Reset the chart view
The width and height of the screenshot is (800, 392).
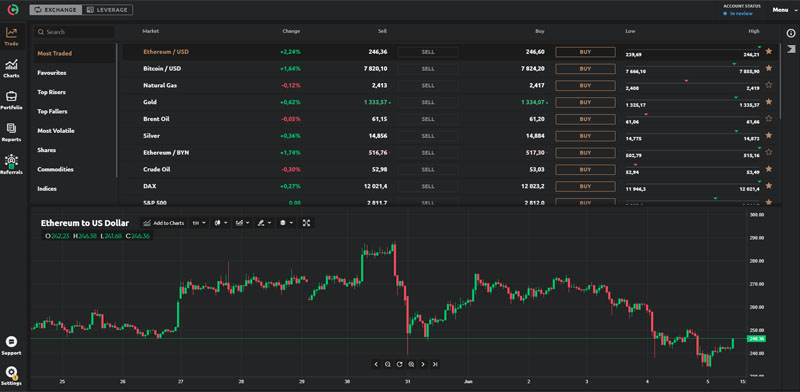tap(399, 364)
